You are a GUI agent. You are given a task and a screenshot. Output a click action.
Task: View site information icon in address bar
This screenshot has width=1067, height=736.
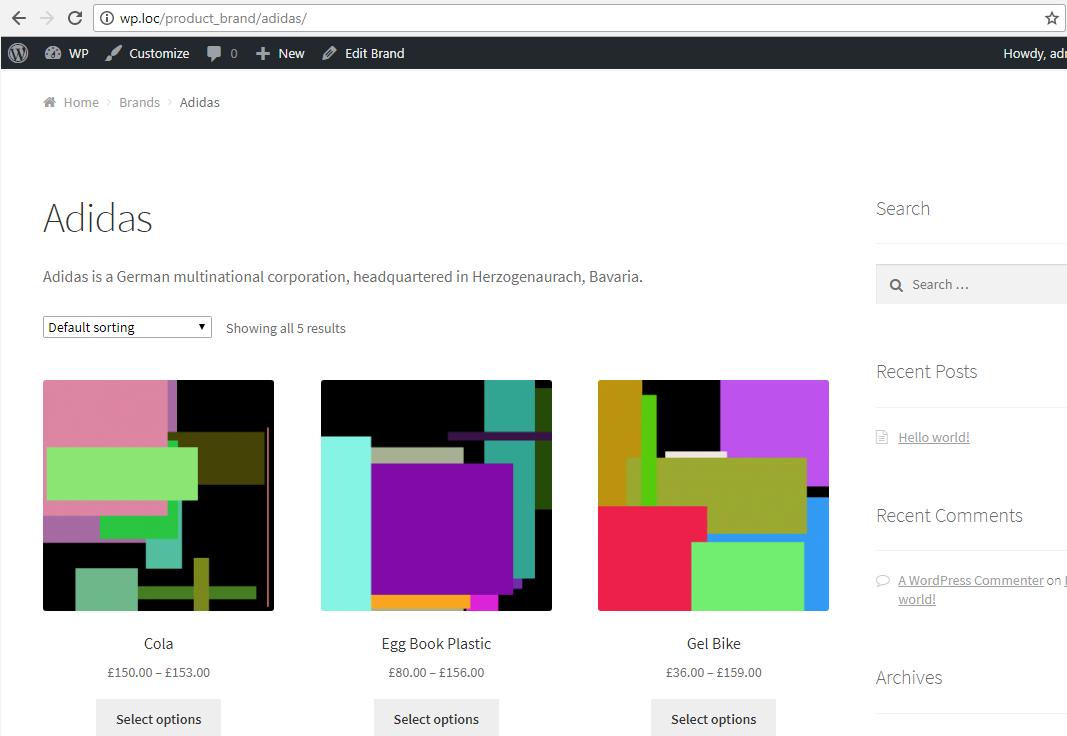click(x=107, y=18)
